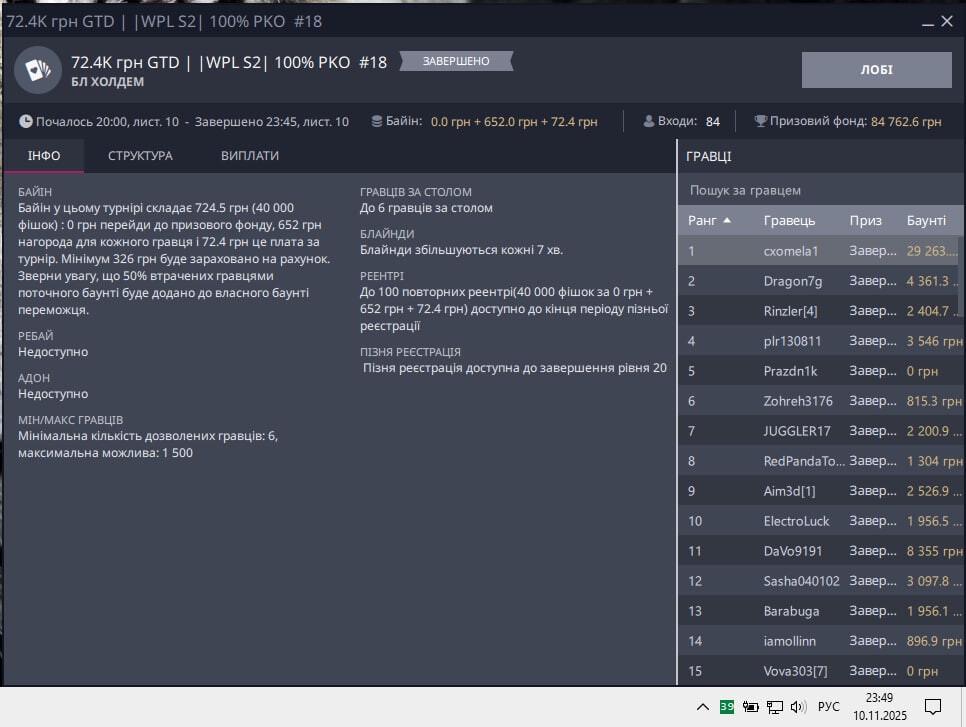Click the battery power tray icon
Viewport: 966px width, 727px height.
pos(751,706)
